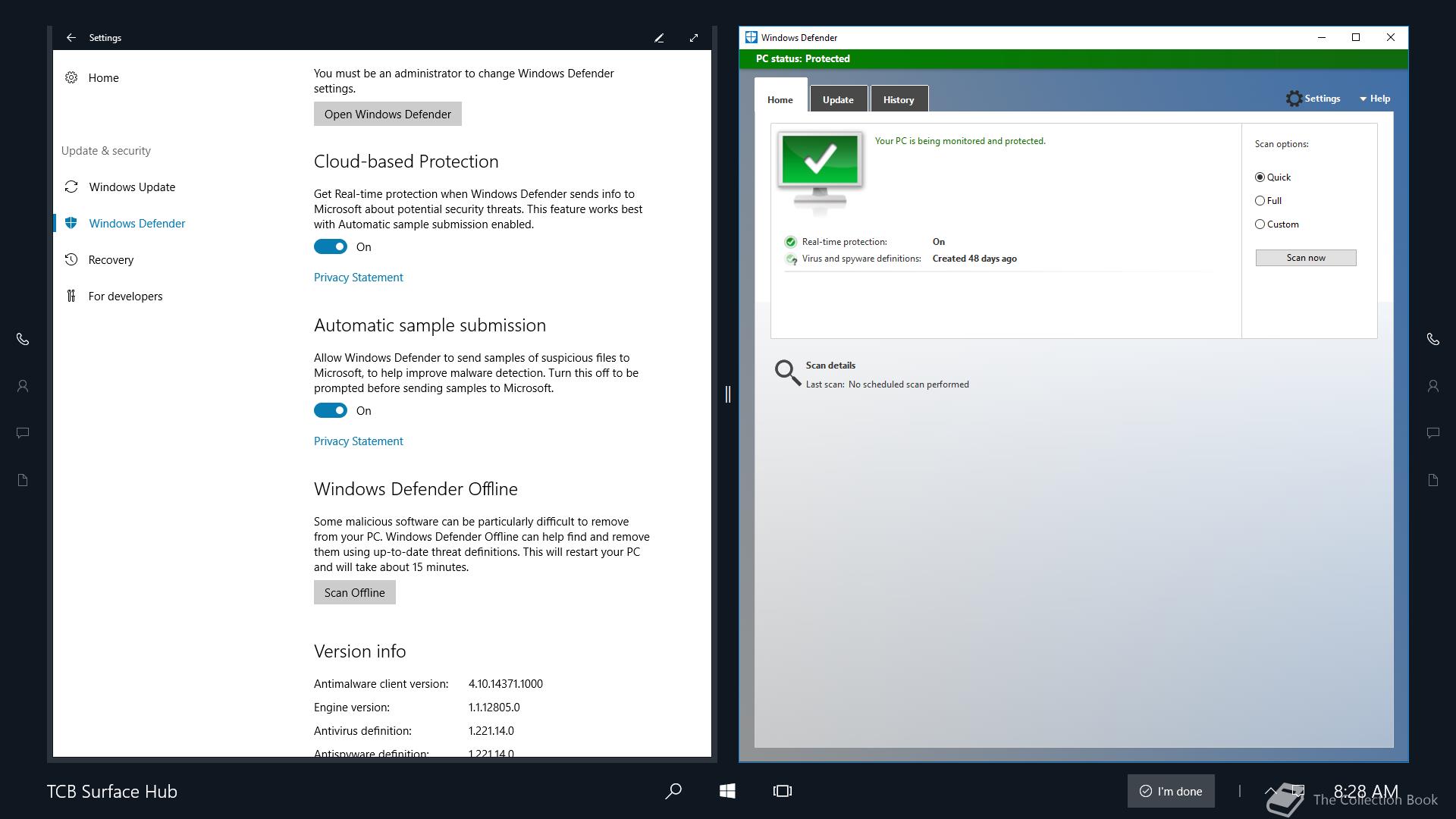This screenshot has width=1456, height=819.
Task: Click the Scan Offline button
Action: coord(354,592)
